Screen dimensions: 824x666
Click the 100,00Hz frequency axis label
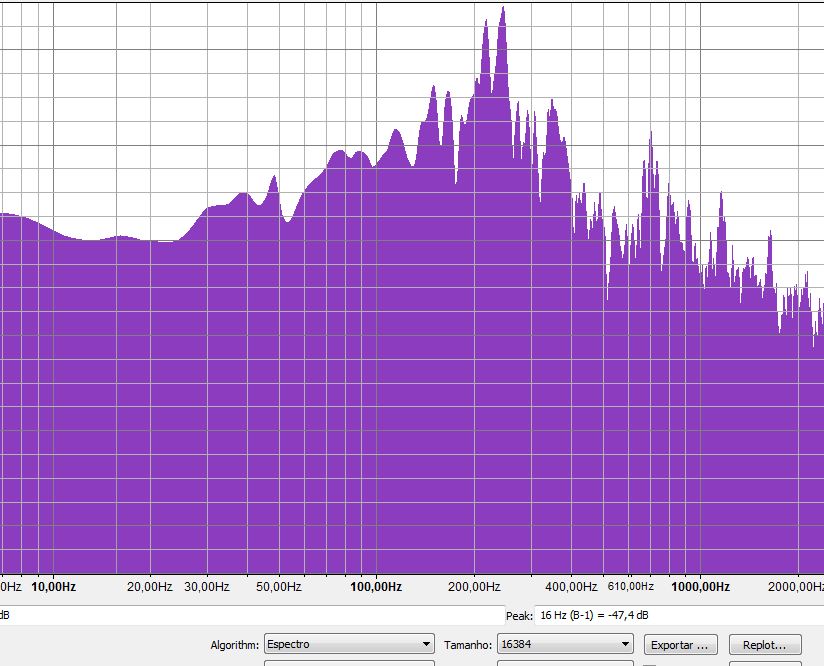(376, 587)
